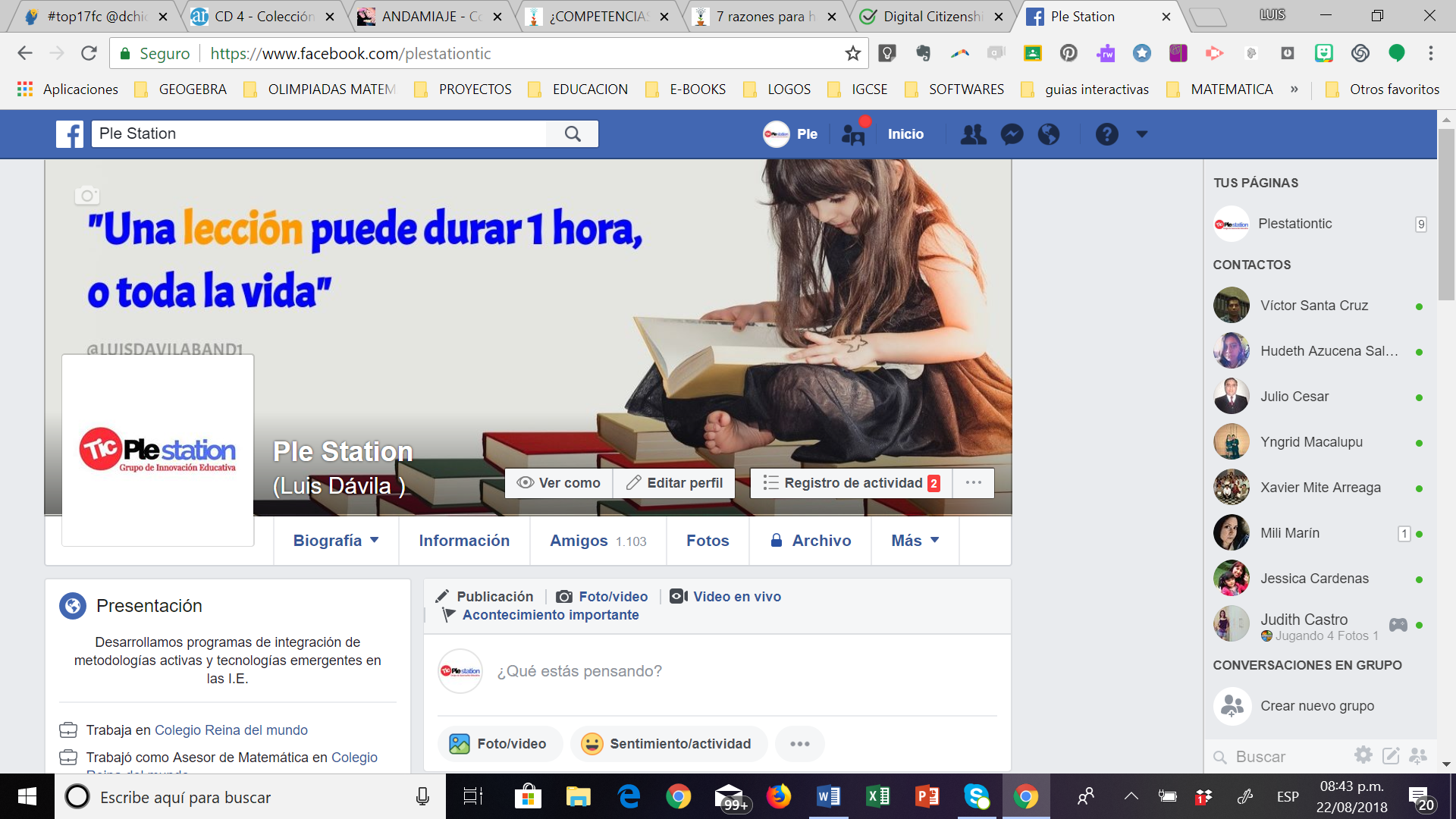Image resolution: width=1456 pixels, height=819 pixels.
Task: Click Inicio link in top bar
Action: tap(905, 134)
